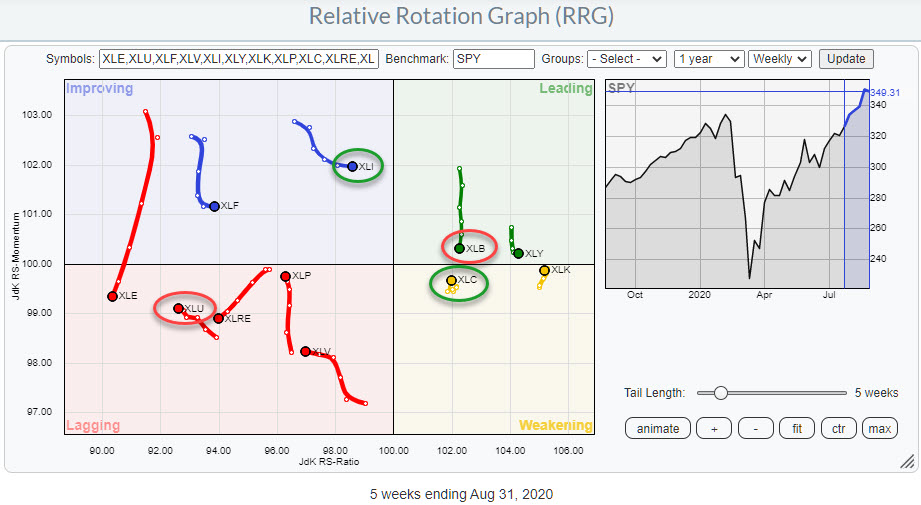
Task: Open the Groups select dropdown
Action: [626, 59]
